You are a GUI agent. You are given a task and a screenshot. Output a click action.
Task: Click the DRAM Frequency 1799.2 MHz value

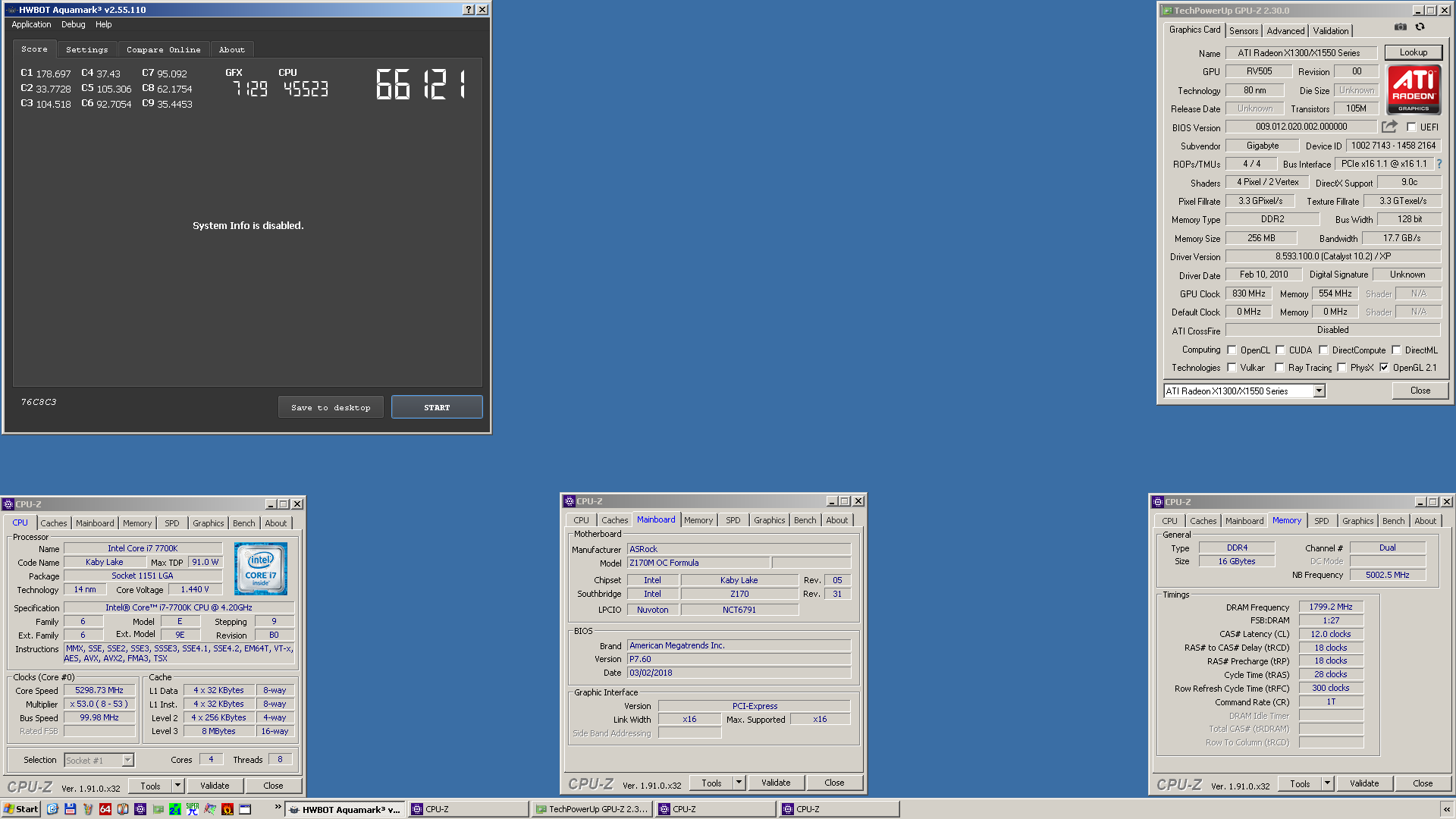click(x=1331, y=607)
